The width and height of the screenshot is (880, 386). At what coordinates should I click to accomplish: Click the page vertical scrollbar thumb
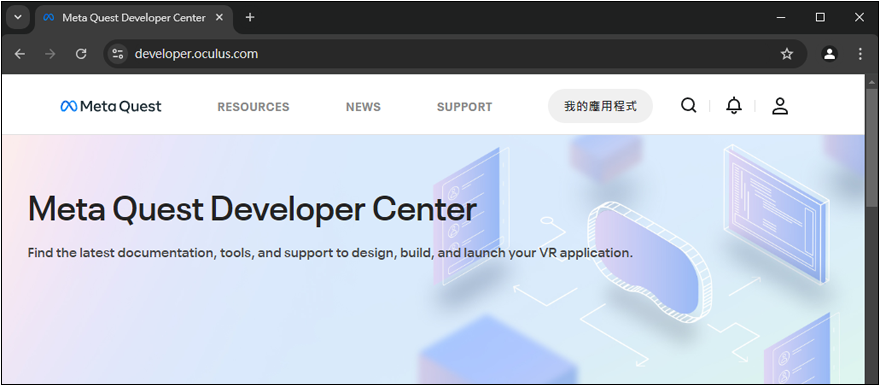tap(872, 147)
